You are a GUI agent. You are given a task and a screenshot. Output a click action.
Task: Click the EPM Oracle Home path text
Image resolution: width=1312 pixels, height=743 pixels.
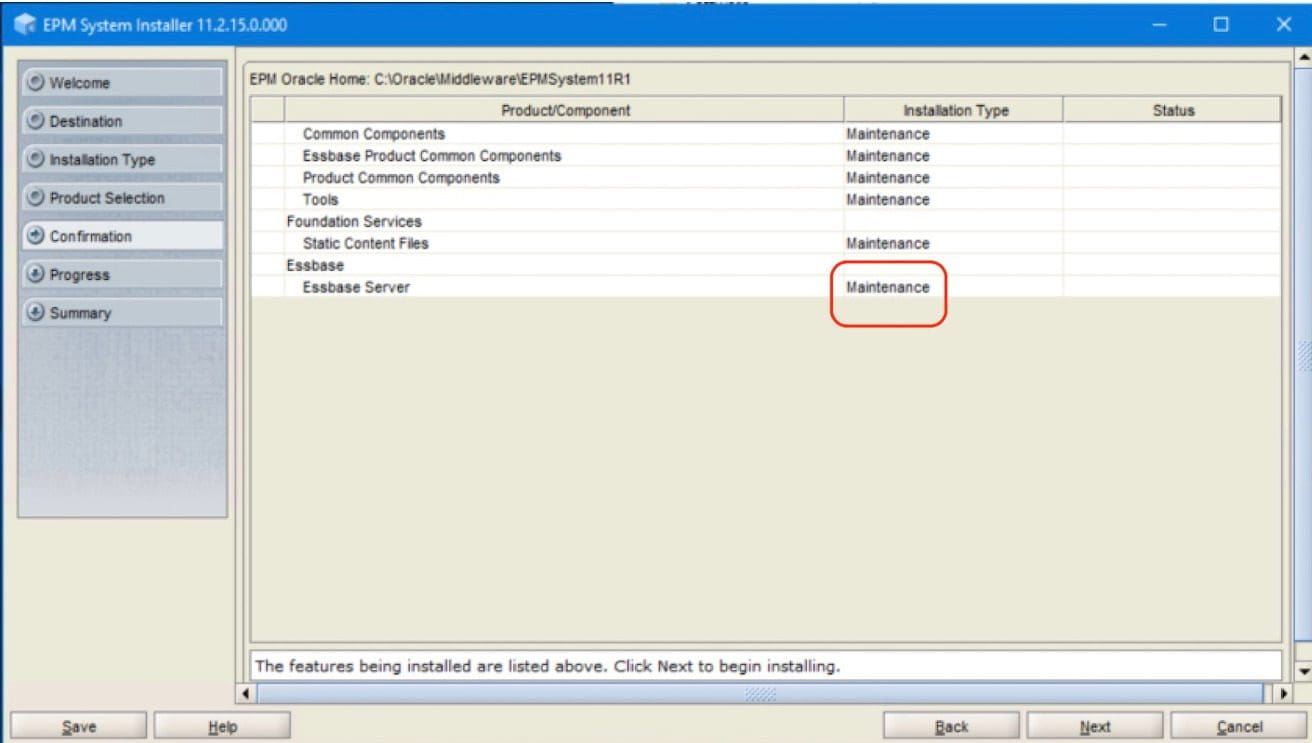click(x=439, y=79)
